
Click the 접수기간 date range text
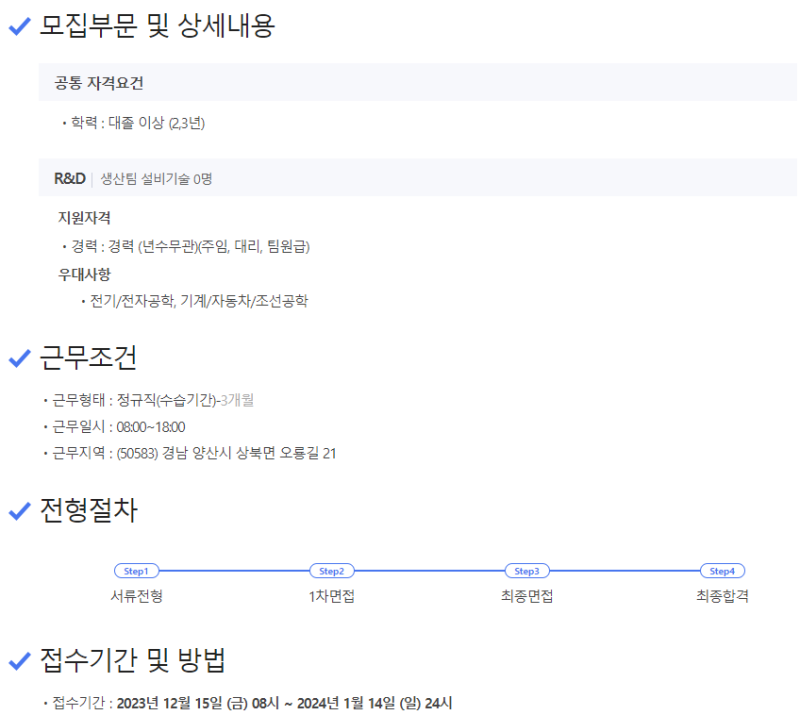pyautogui.click(x=284, y=703)
